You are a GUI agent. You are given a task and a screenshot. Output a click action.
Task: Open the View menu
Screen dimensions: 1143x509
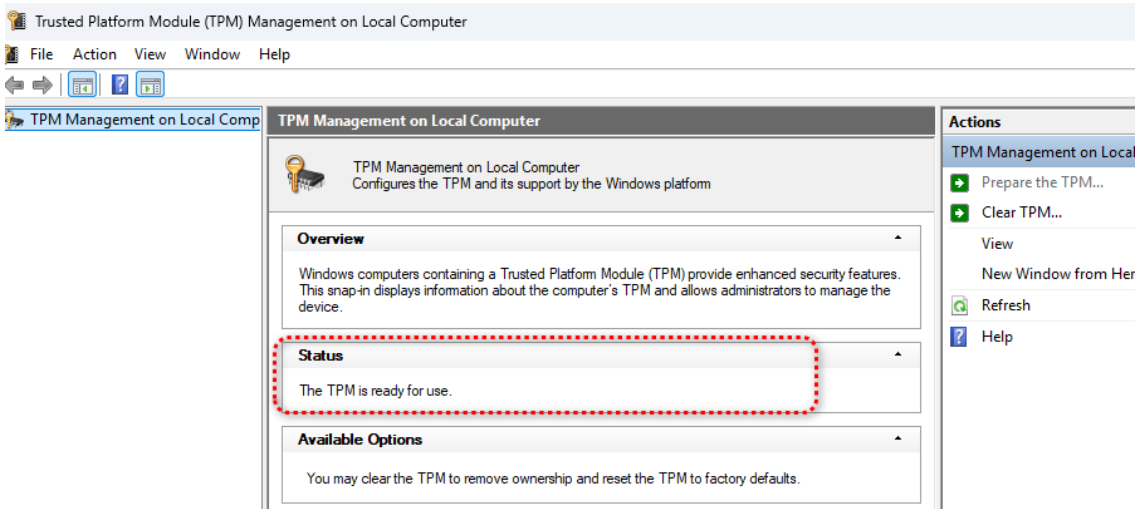coord(150,54)
